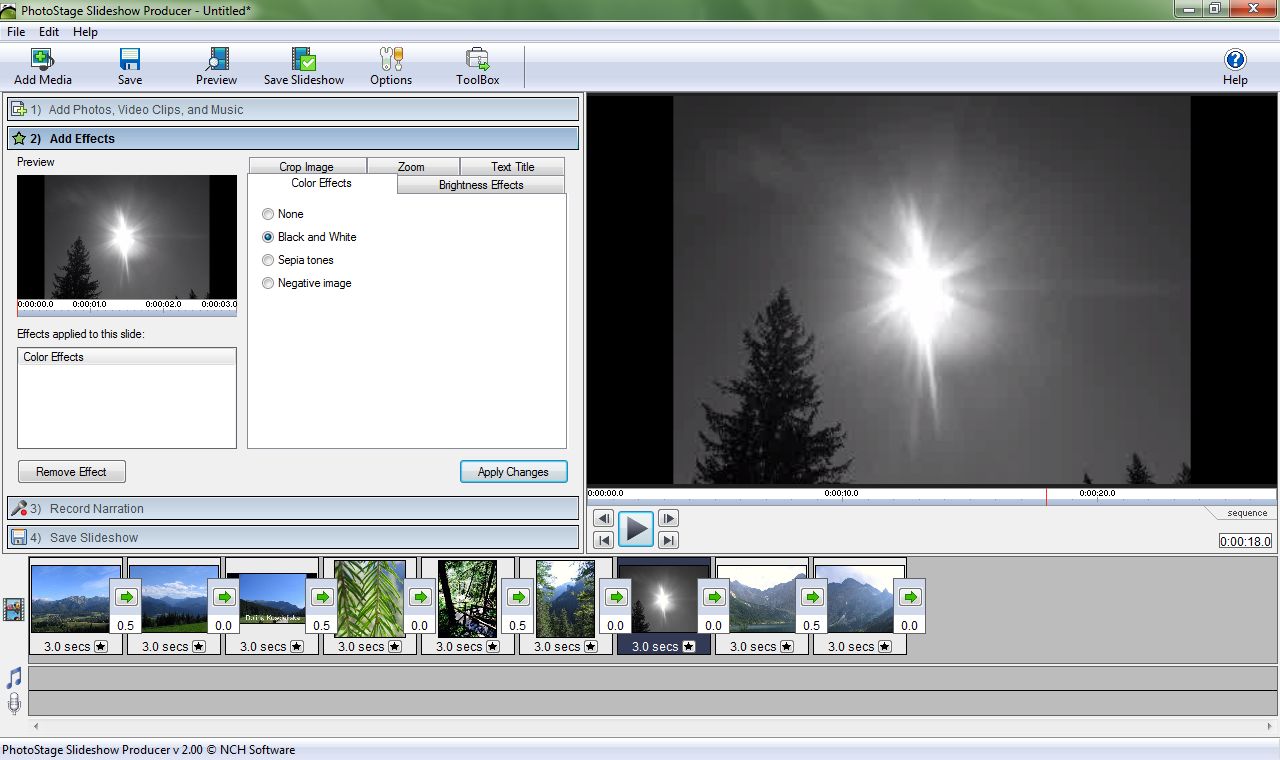The height and width of the screenshot is (760, 1280).
Task: Switch to the Brightness Effects tab
Action: click(x=481, y=185)
